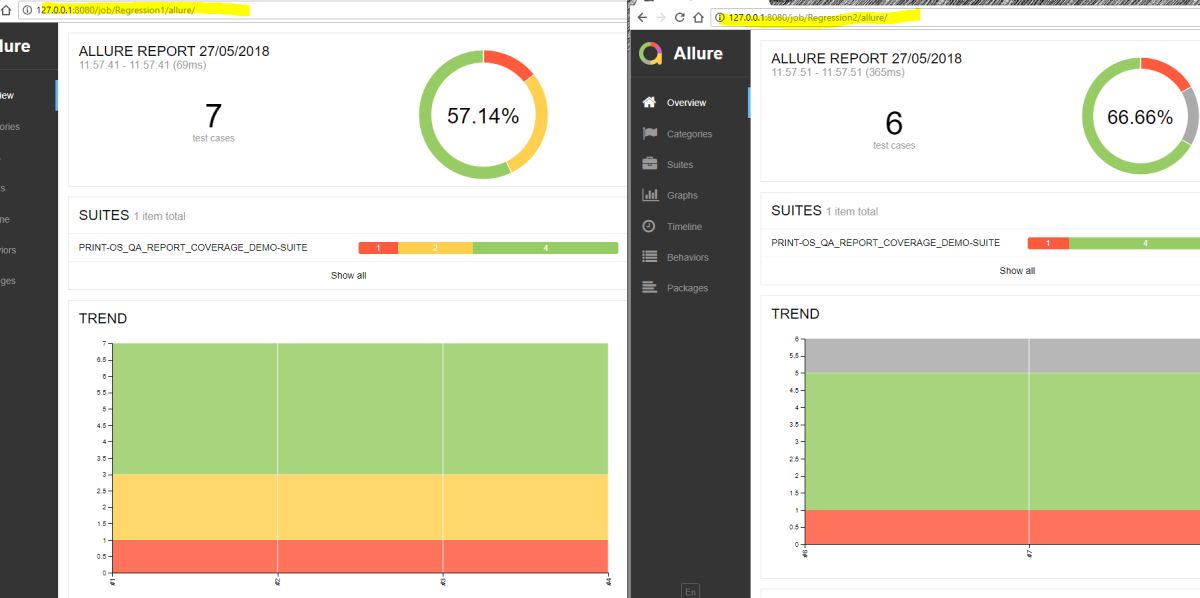
Task: Open Categories via the flag icon
Action: coord(649,133)
